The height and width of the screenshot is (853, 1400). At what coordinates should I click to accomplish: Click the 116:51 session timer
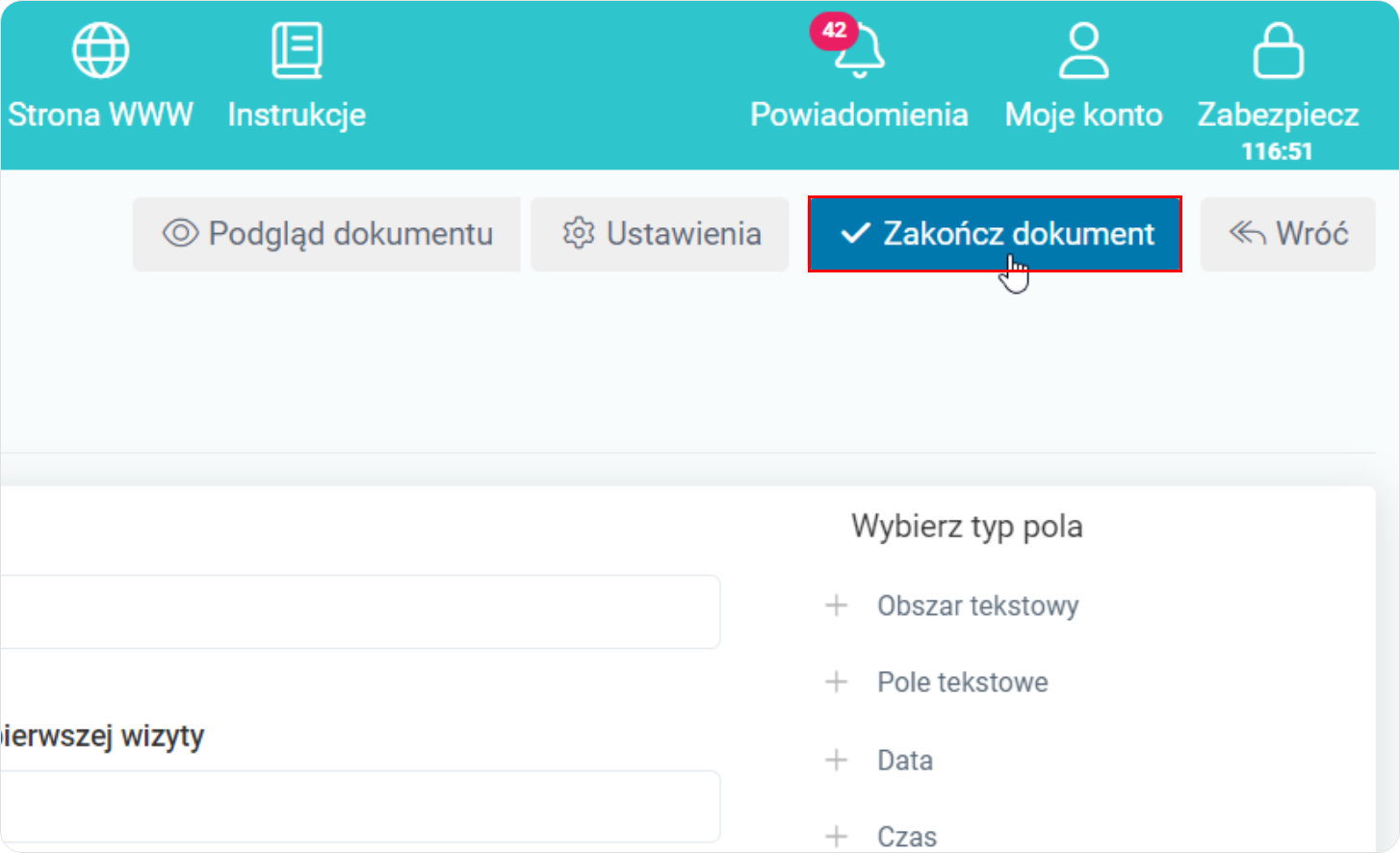click(x=1277, y=151)
